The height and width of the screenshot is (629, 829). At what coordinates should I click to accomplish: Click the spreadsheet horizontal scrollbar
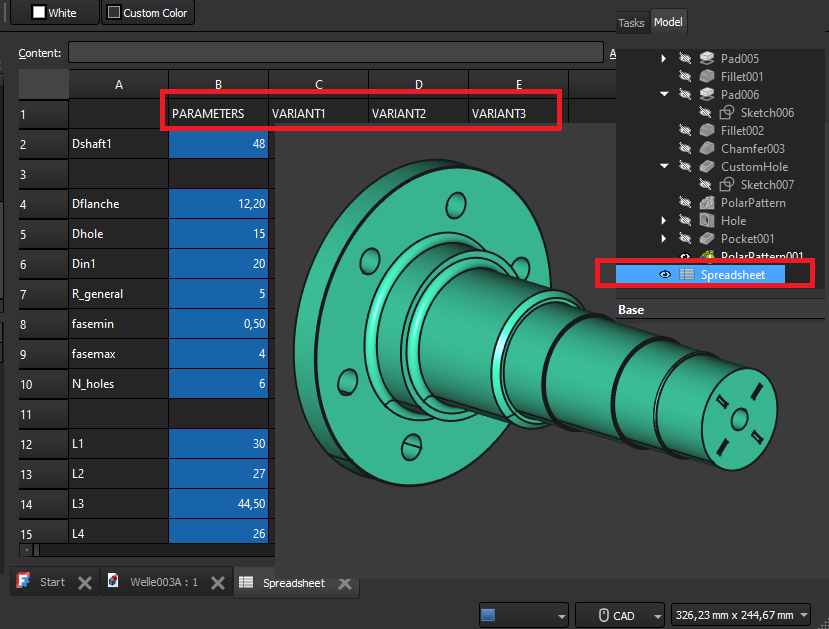coord(147,550)
